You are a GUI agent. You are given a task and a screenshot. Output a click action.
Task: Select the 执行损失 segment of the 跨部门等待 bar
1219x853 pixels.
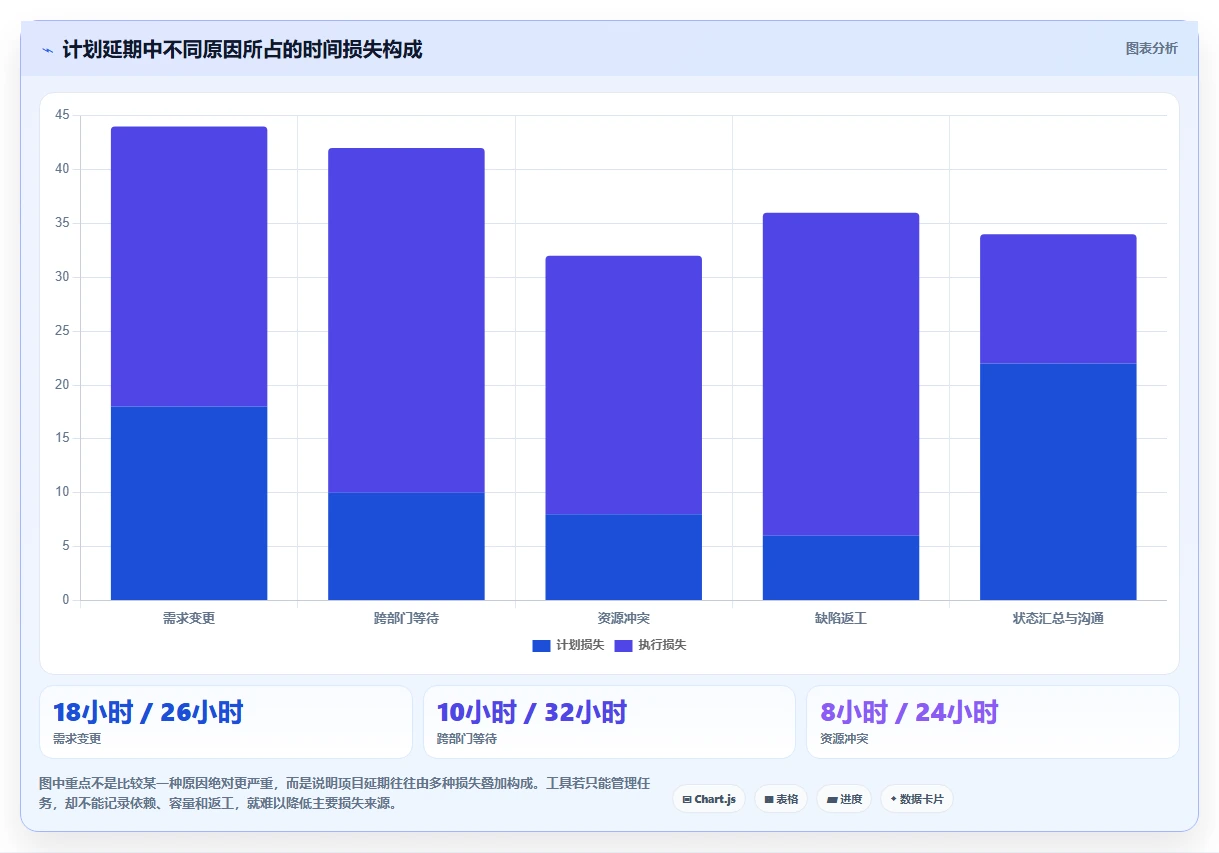406,320
